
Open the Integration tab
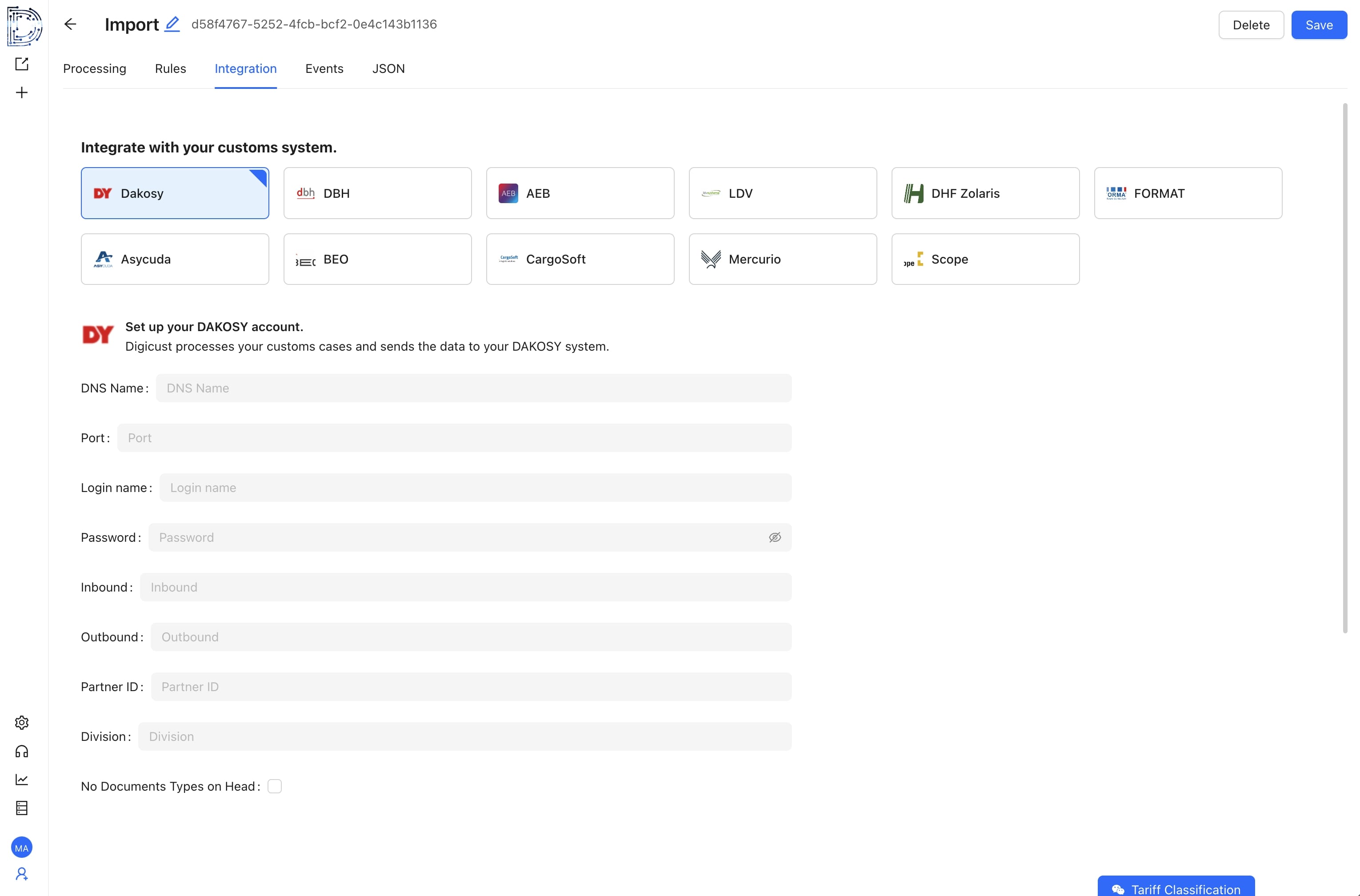(246, 68)
